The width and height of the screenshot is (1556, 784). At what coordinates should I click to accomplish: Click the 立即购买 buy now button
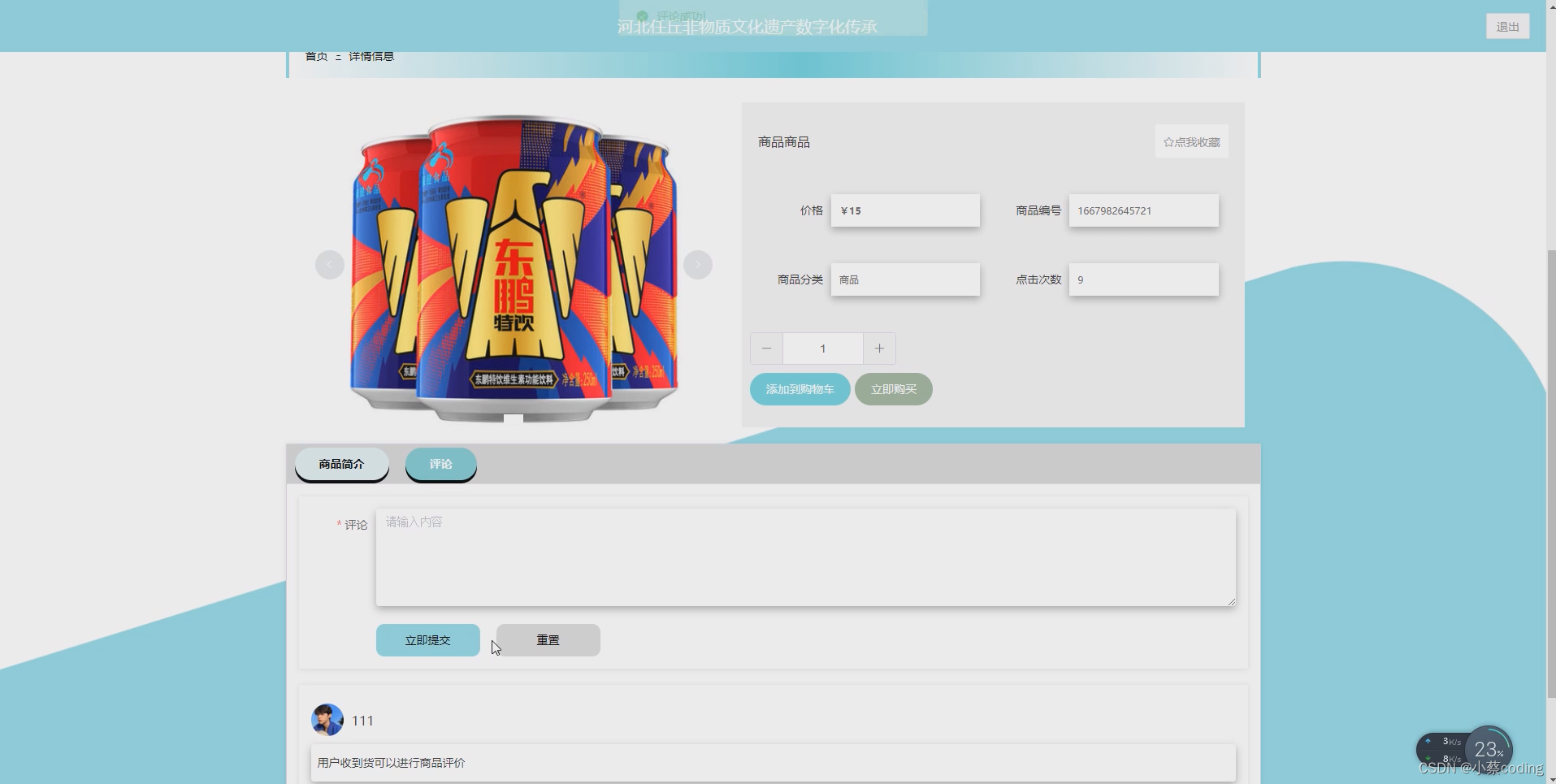pos(894,389)
